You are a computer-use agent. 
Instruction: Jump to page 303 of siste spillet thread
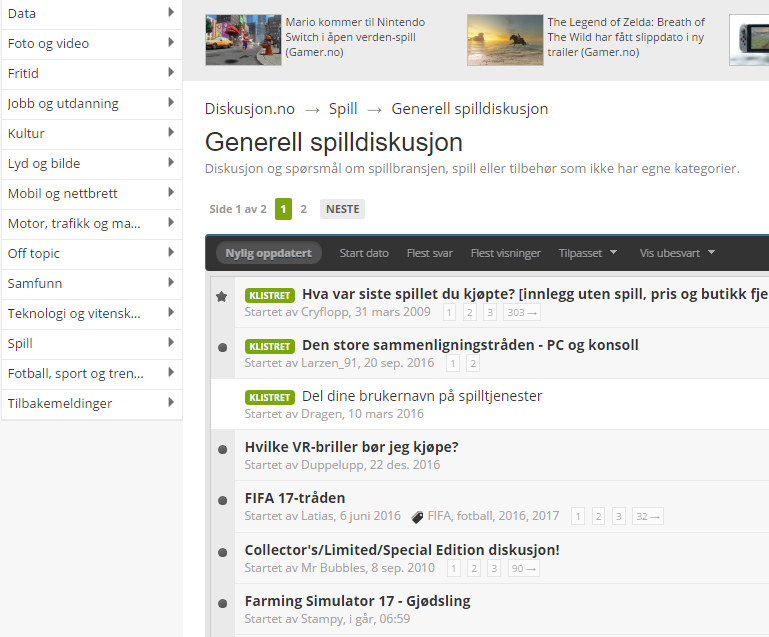point(522,312)
